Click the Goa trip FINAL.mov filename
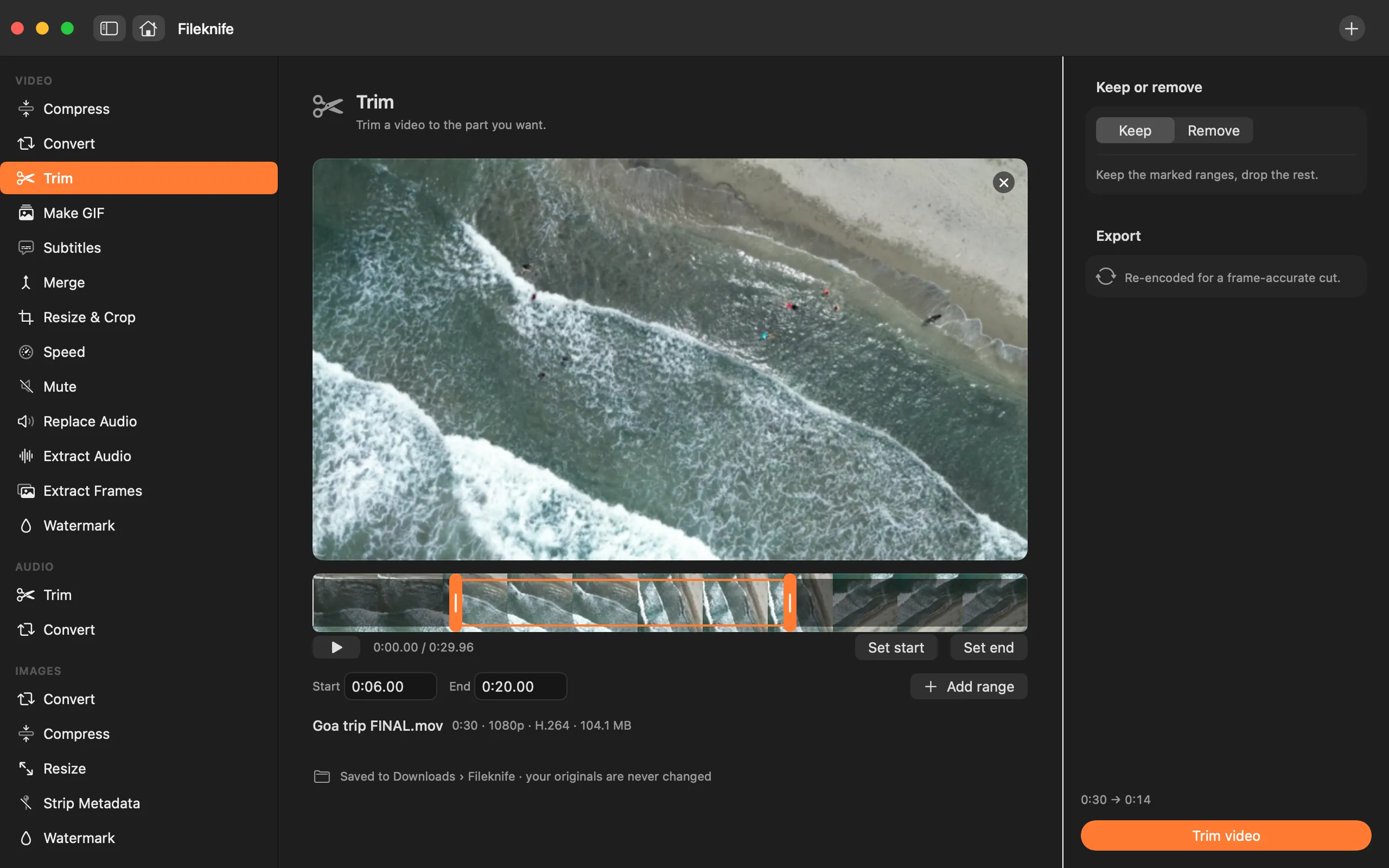Screen dimensions: 1389x868 point(378,726)
